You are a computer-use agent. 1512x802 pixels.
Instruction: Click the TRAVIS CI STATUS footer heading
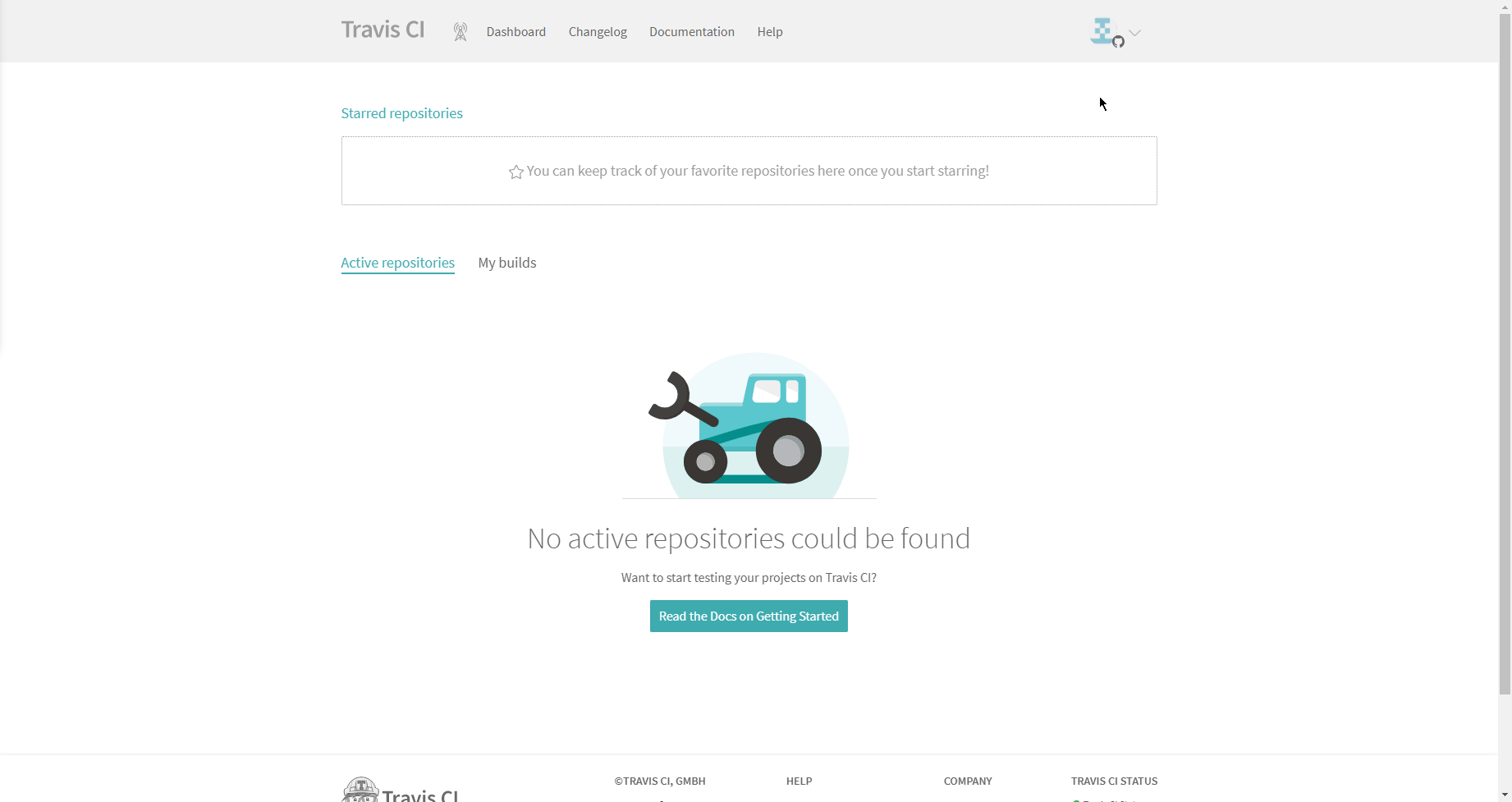coord(1113,781)
